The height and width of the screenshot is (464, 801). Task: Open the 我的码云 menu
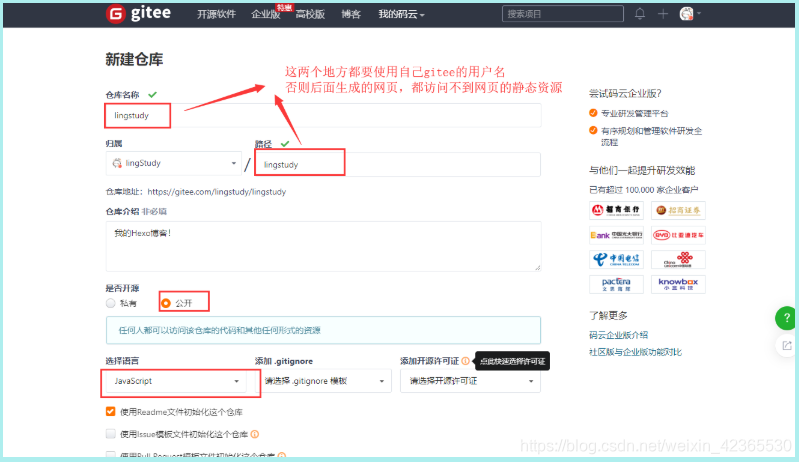(x=401, y=14)
